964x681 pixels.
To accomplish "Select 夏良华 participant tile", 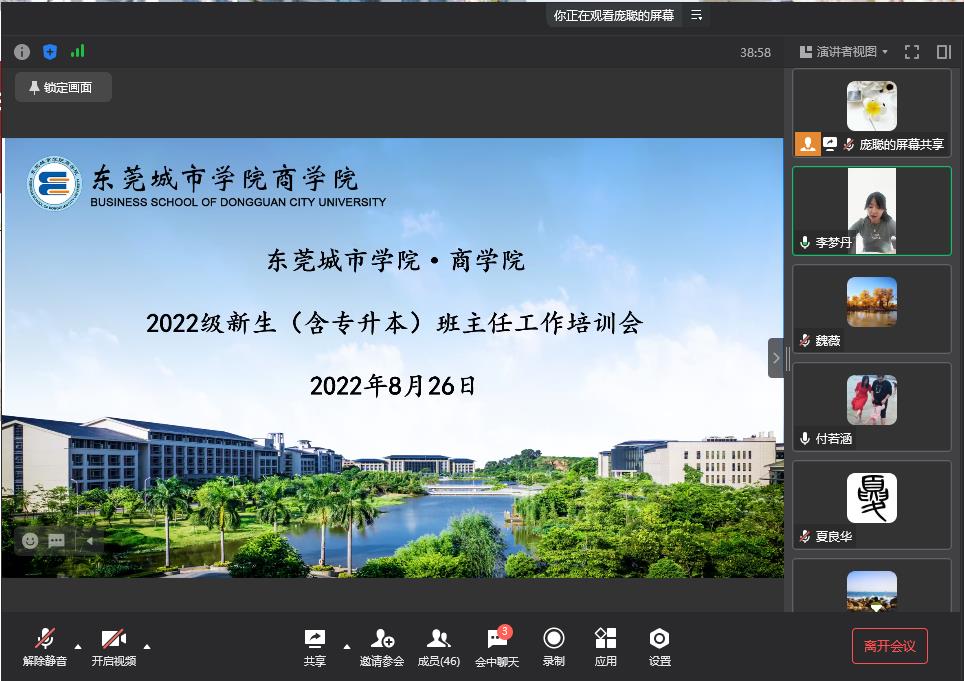I will tap(872, 505).
